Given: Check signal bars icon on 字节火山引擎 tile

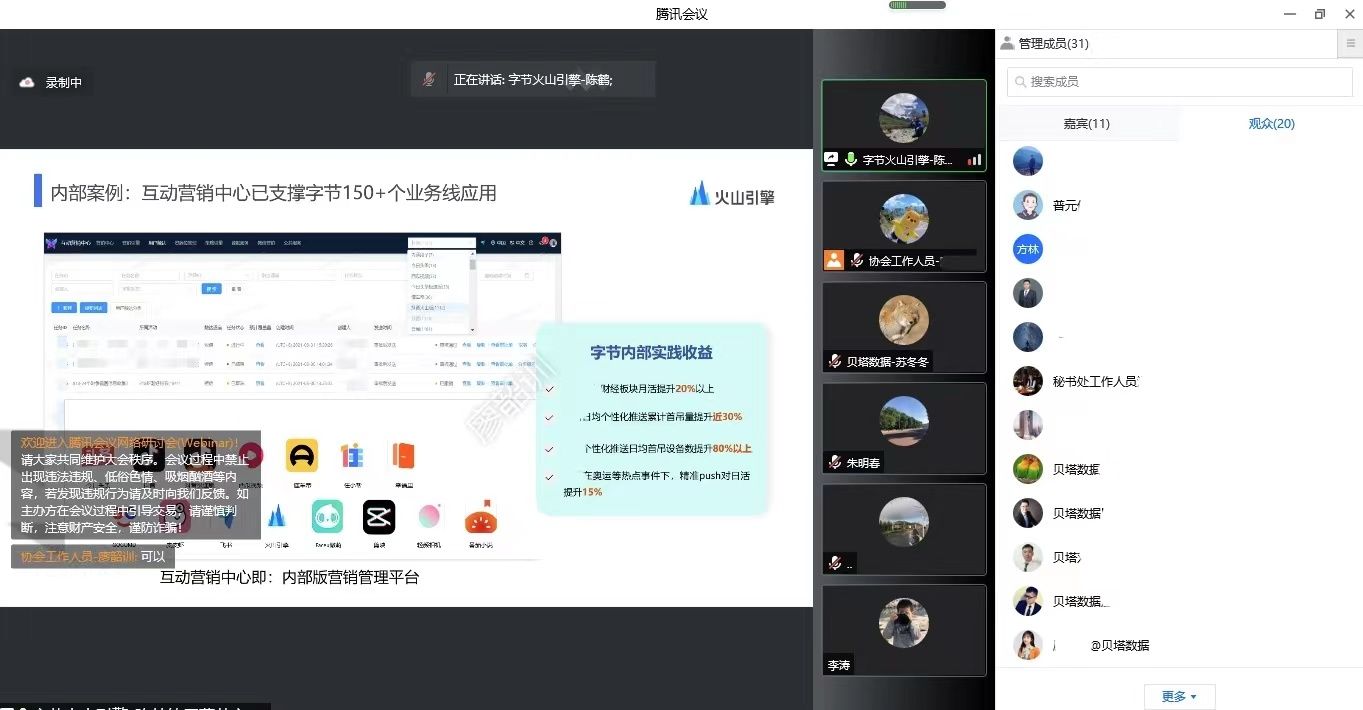Looking at the screenshot, I should (x=974, y=159).
